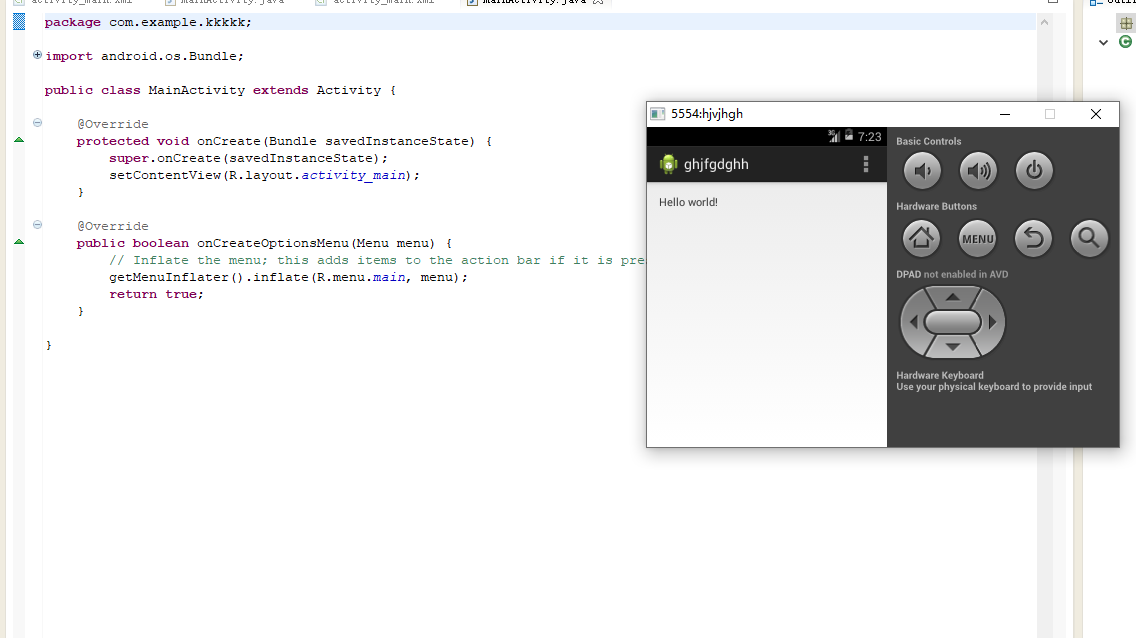Click the Android app icon beside ghjfgdghh
The image size is (1136, 638).
(x=668, y=164)
